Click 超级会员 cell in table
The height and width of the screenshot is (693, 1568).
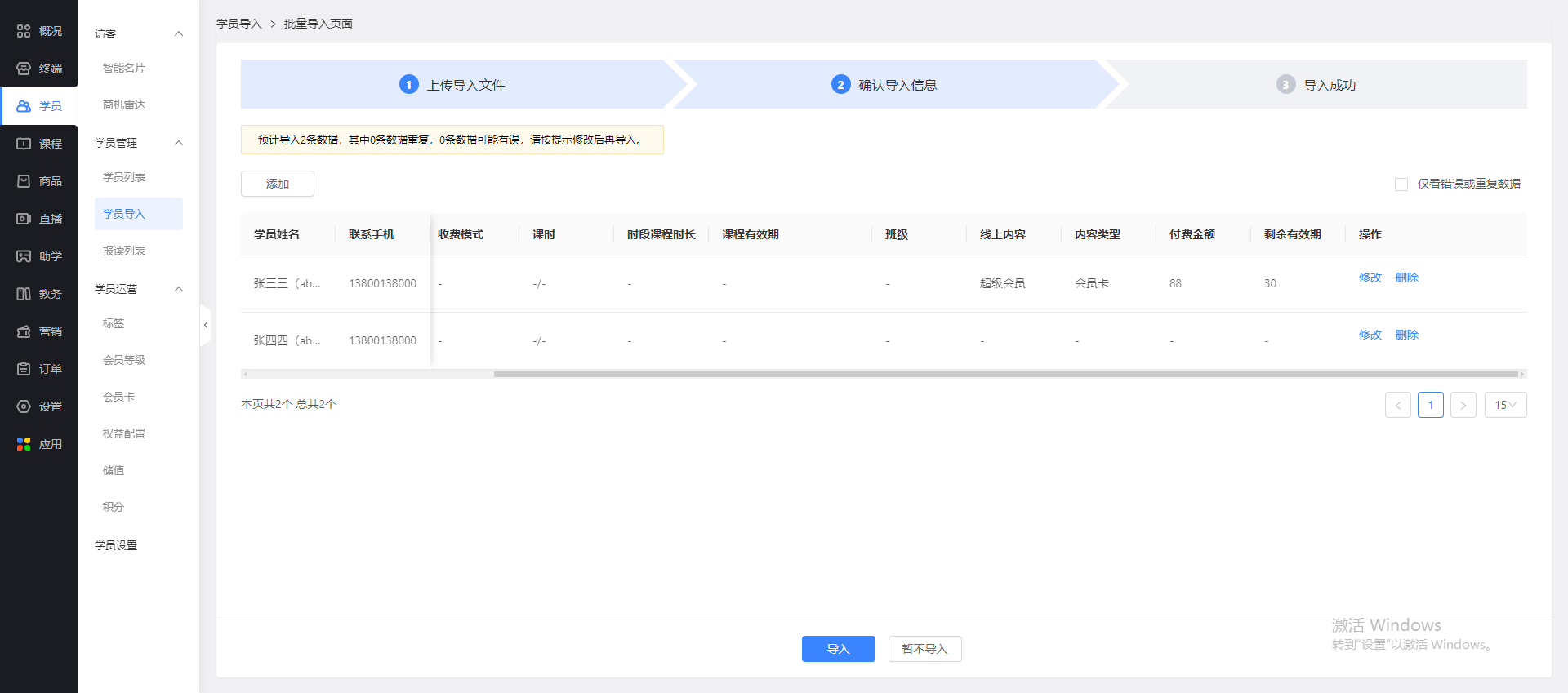[1003, 283]
